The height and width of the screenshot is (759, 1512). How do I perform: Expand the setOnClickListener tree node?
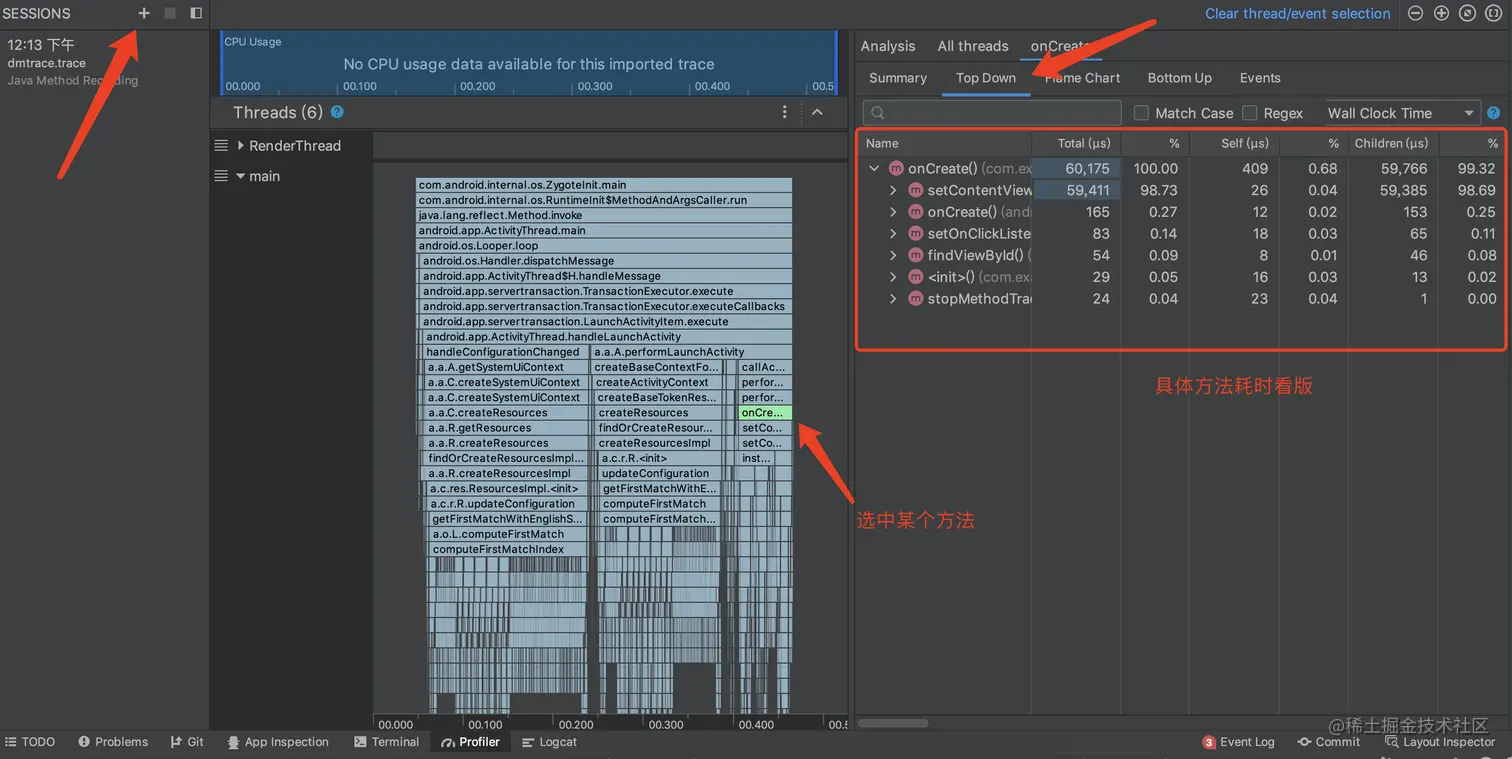click(x=894, y=233)
